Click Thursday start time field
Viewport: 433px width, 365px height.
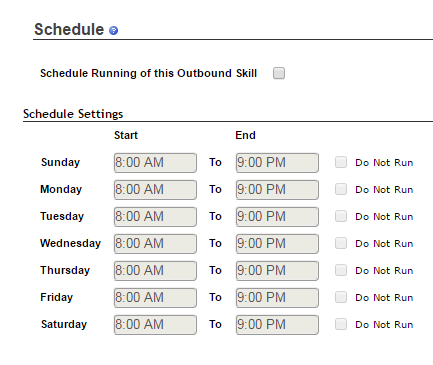[155, 271]
